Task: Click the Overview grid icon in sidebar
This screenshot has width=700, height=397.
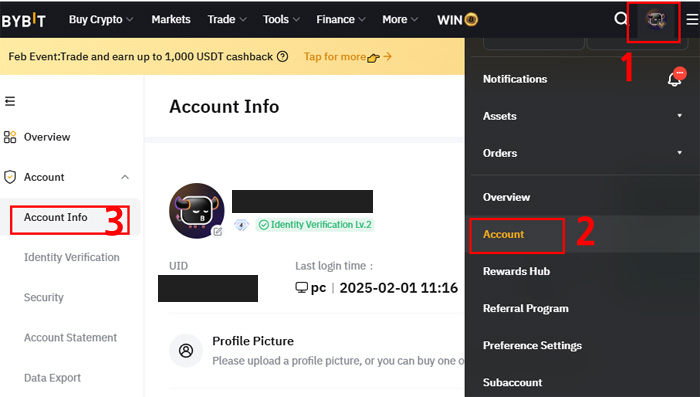Action: [10, 137]
